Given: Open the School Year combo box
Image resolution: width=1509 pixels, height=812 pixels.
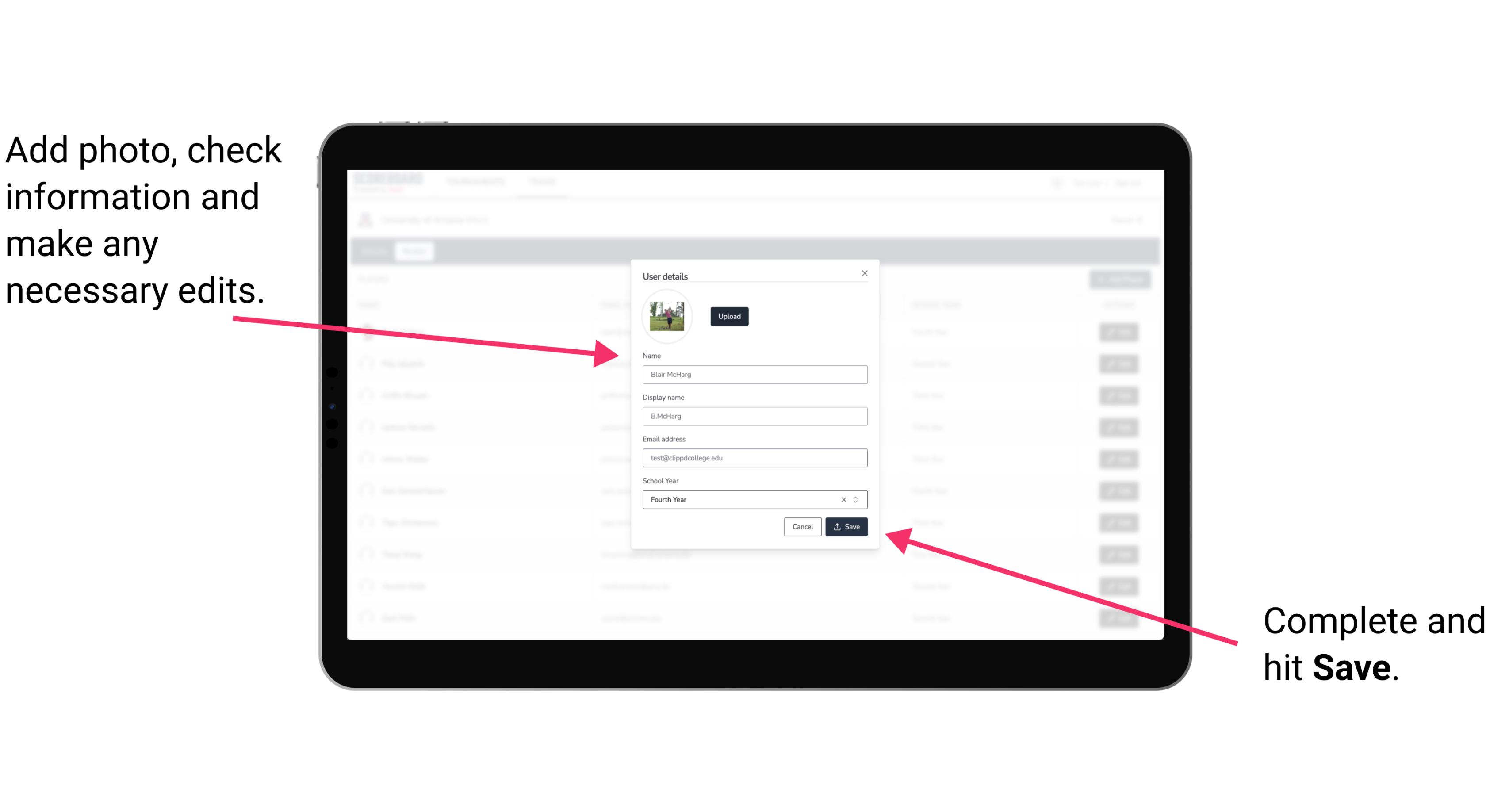Looking at the screenshot, I should 857,498.
